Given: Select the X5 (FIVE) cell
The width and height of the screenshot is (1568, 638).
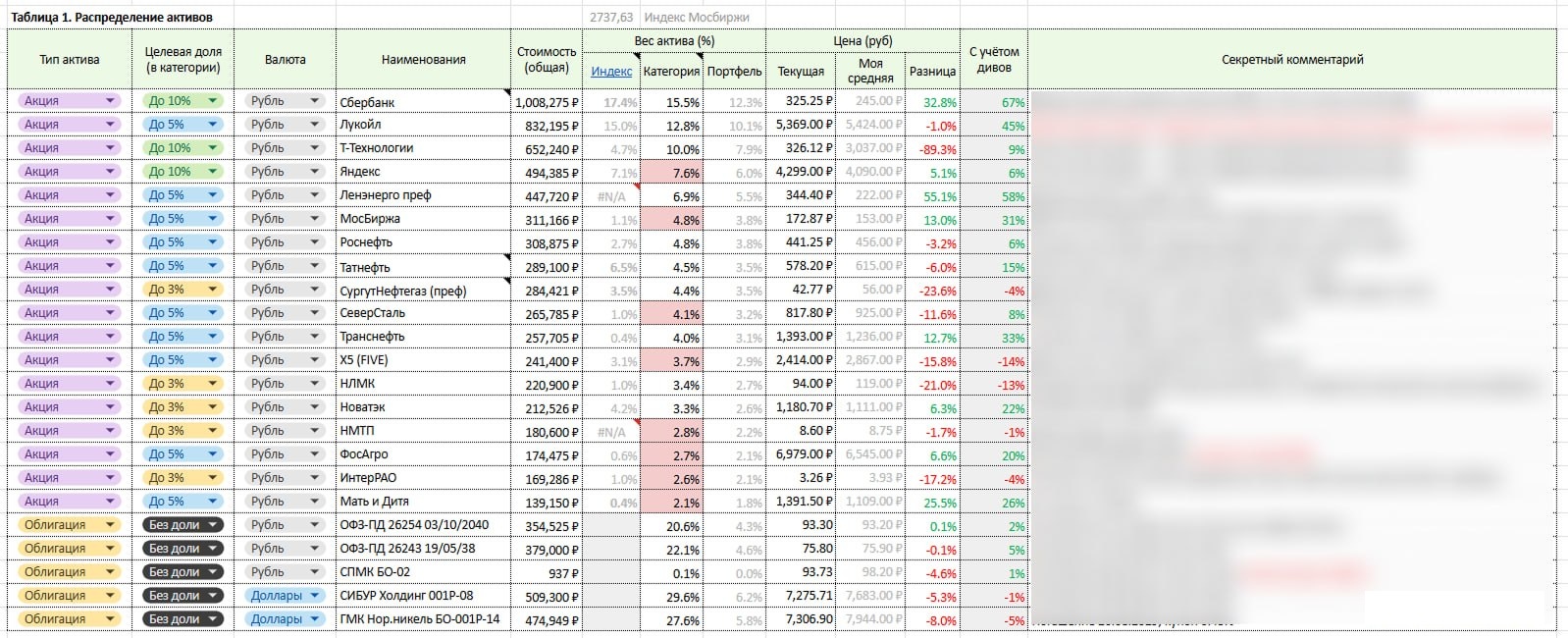Looking at the screenshot, I should point(424,360).
